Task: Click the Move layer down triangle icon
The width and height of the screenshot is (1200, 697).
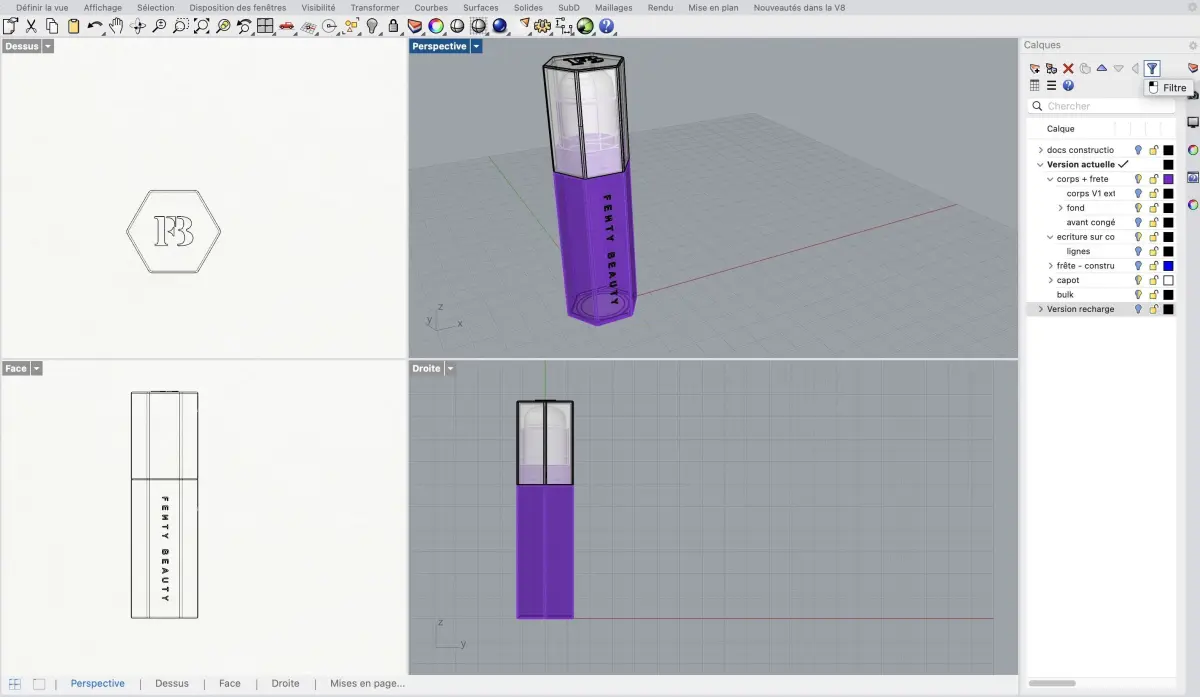Action: pos(1119,68)
